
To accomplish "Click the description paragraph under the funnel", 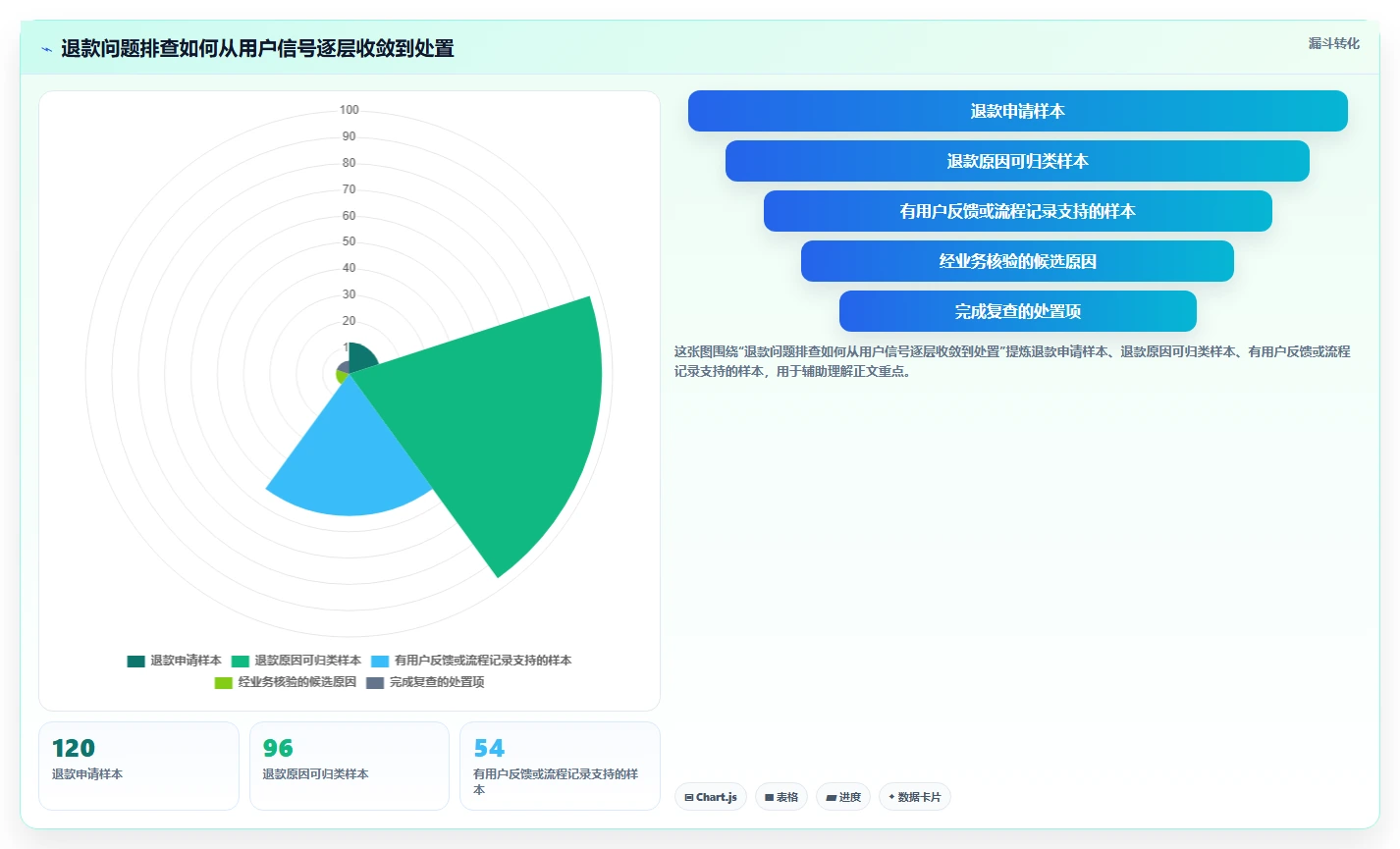I will 1012,361.
